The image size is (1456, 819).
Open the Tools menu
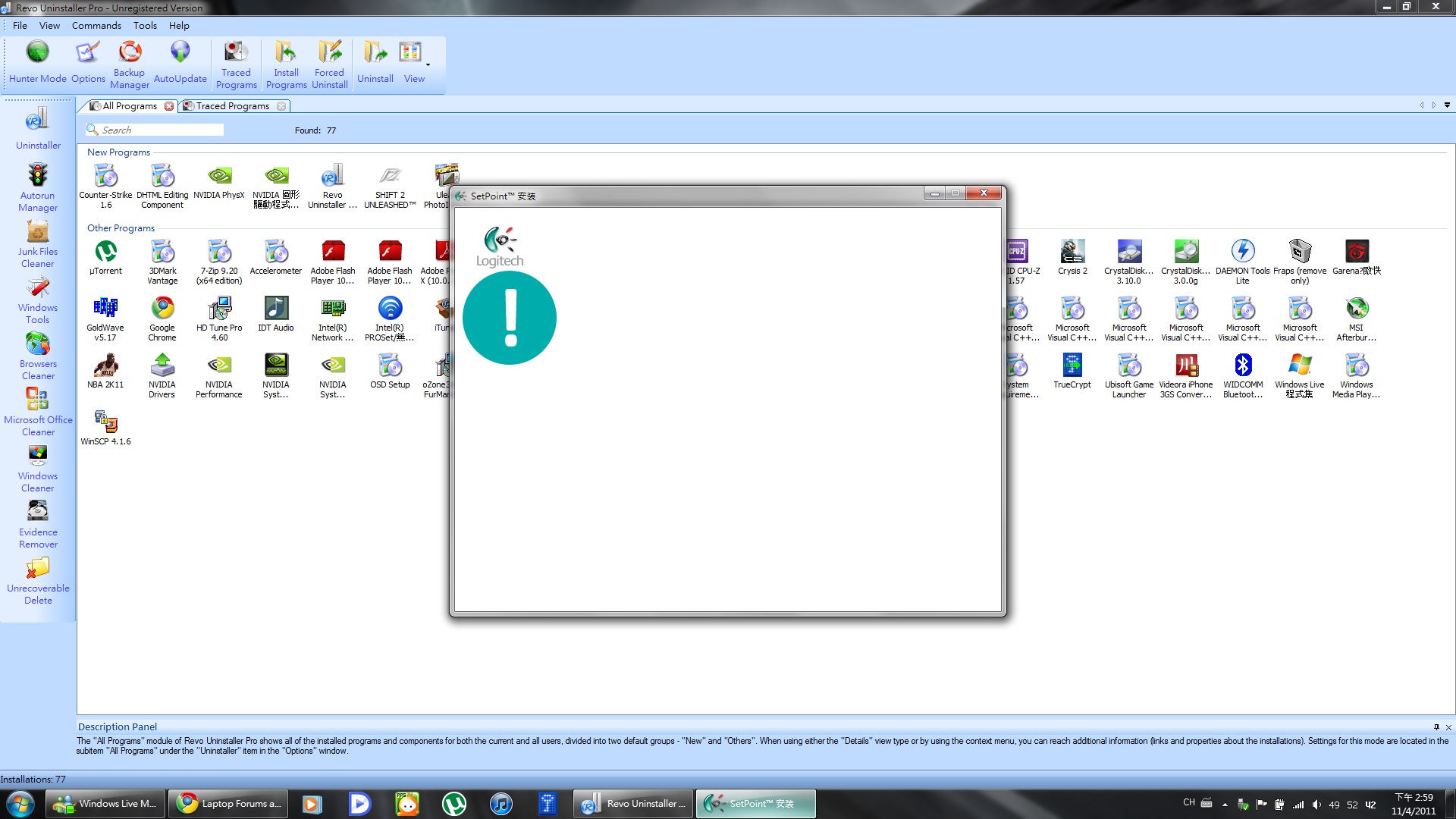click(x=145, y=26)
